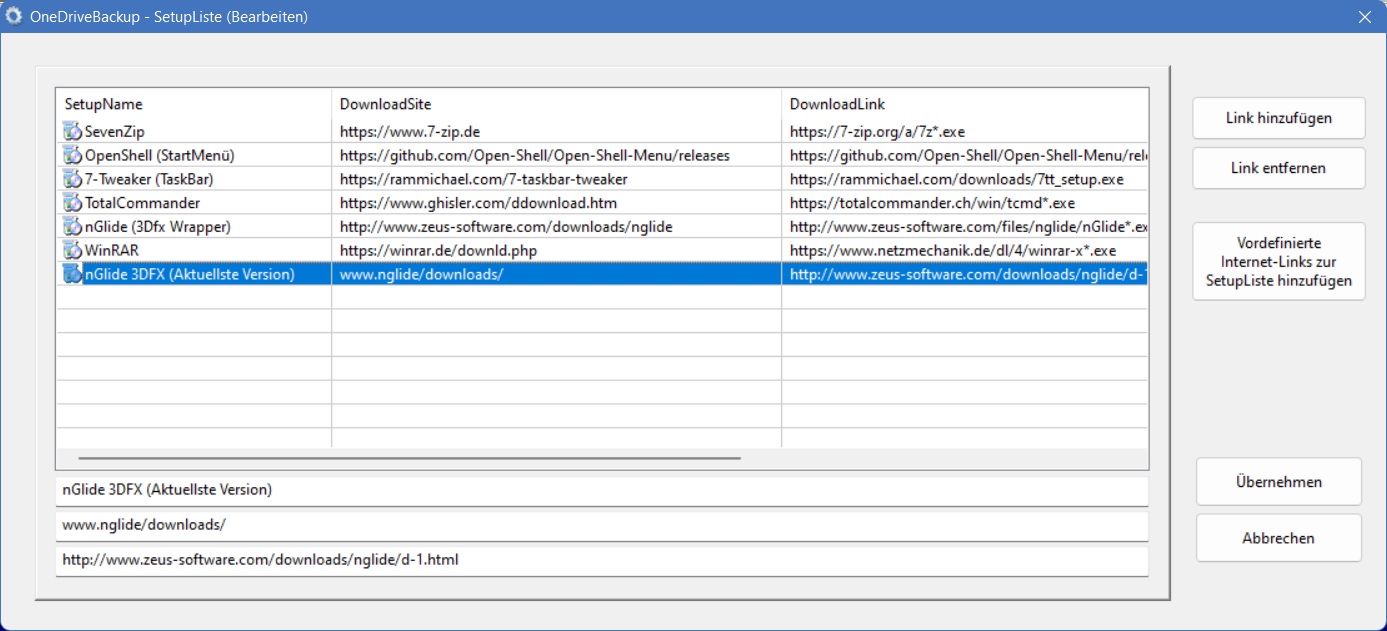
Task: Add Vordefinierte Internet-Links zur SetupListe
Action: [1279, 262]
